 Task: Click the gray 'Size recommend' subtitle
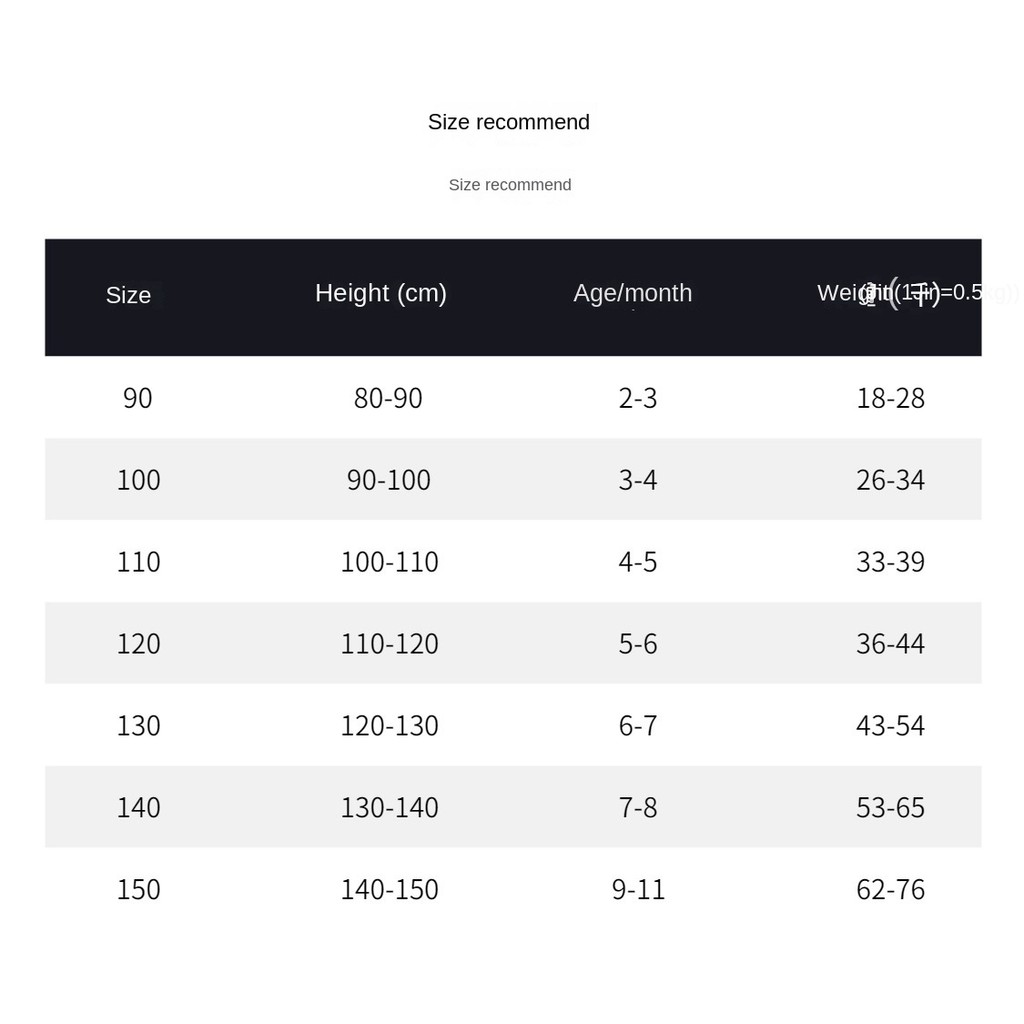tap(510, 185)
